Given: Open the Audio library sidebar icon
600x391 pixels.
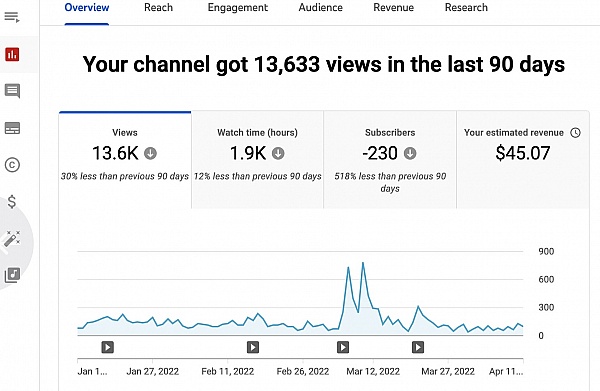Looking at the screenshot, I should click(12, 275).
